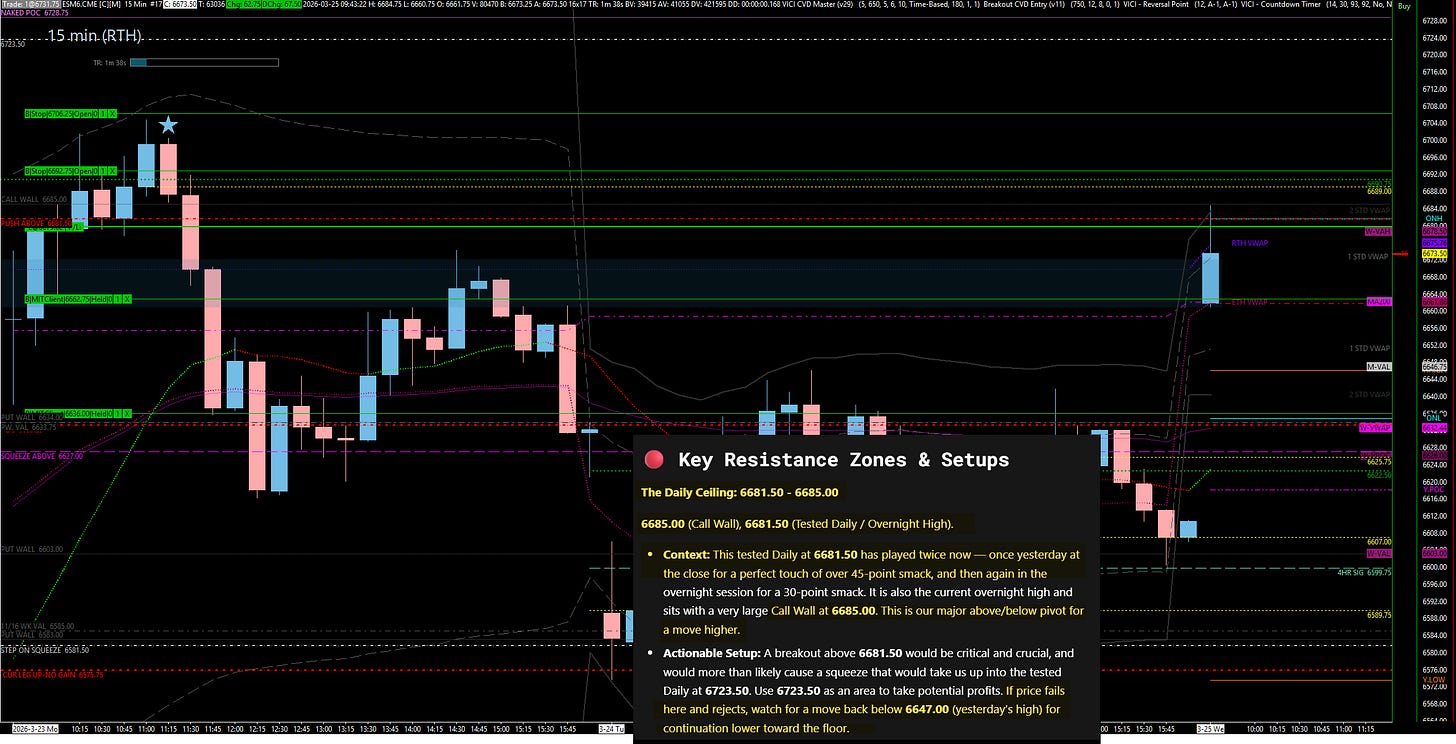The width and height of the screenshot is (1456, 744).
Task: Click the 12:15 time axis label
Action: pos(258,730)
